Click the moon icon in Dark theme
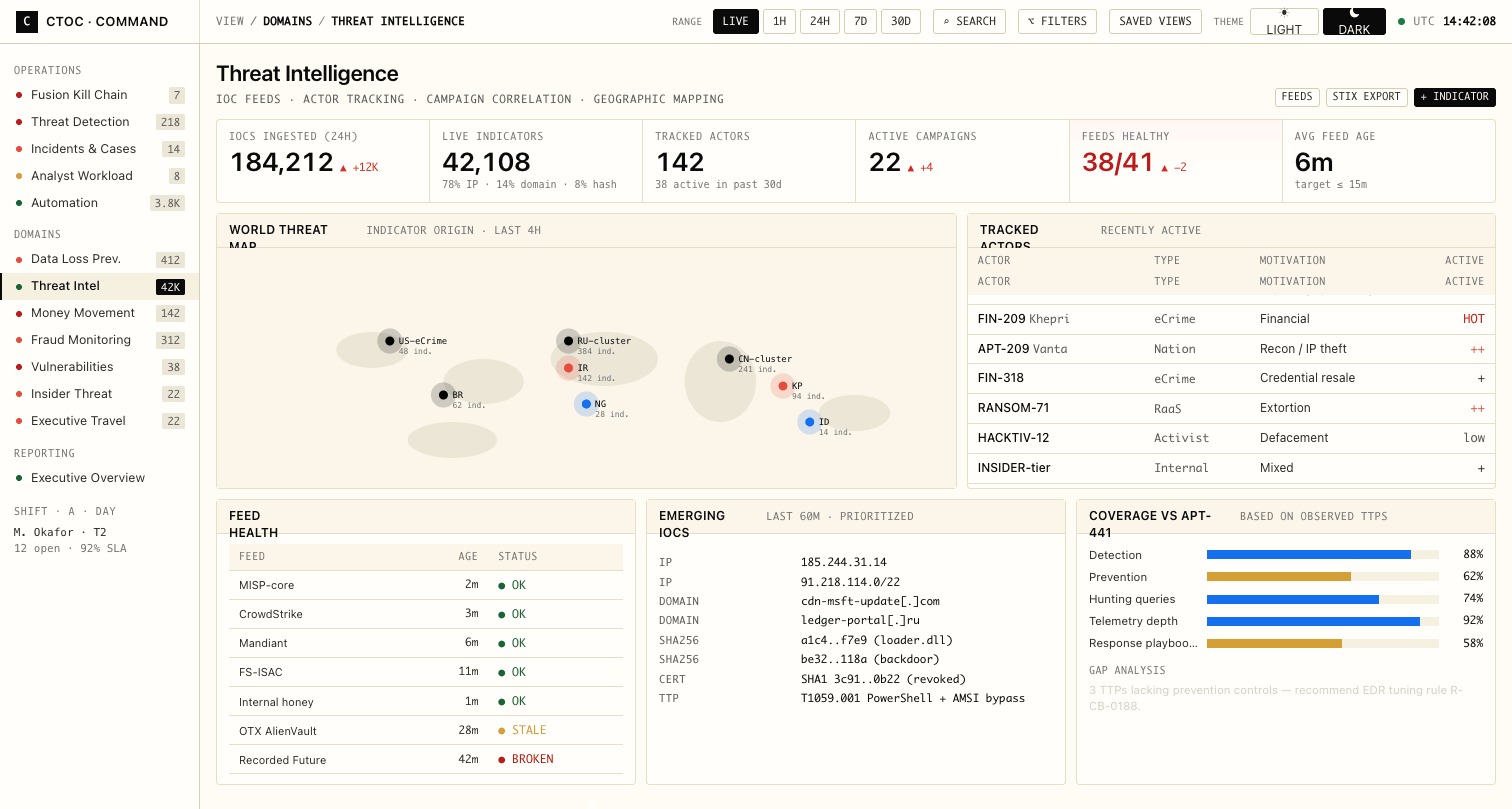 (x=1354, y=13)
